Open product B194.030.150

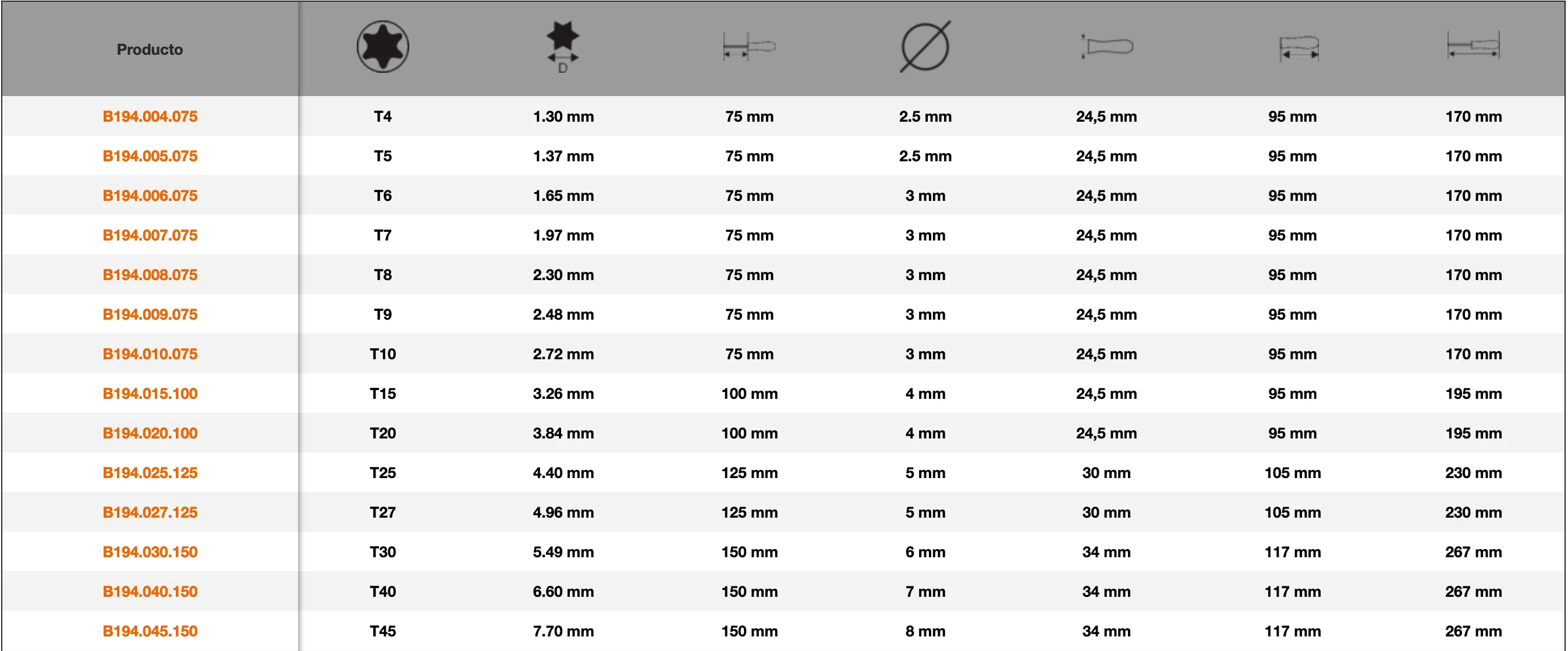tap(150, 552)
